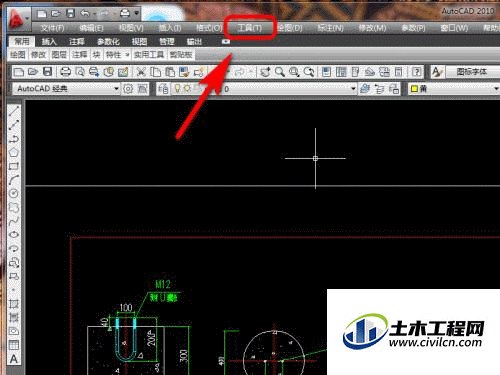Image resolution: width=500 pixels, height=375 pixels.
Task: Click Open folder in quick access toolbar
Action: [x=56, y=14]
